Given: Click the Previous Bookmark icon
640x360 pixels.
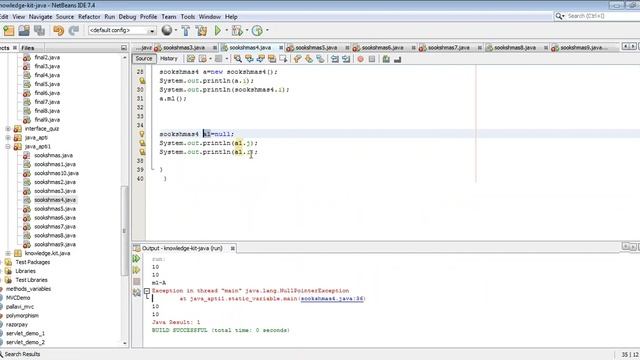Looking at the screenshot, I should click(298, 59).
